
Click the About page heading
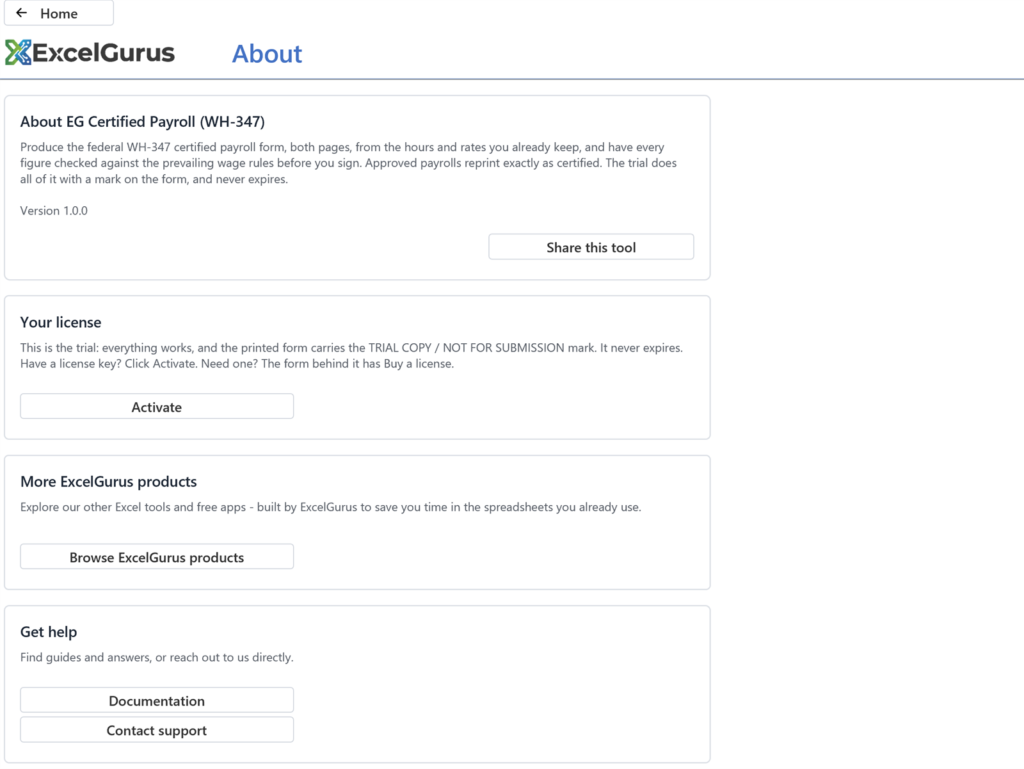267,54
